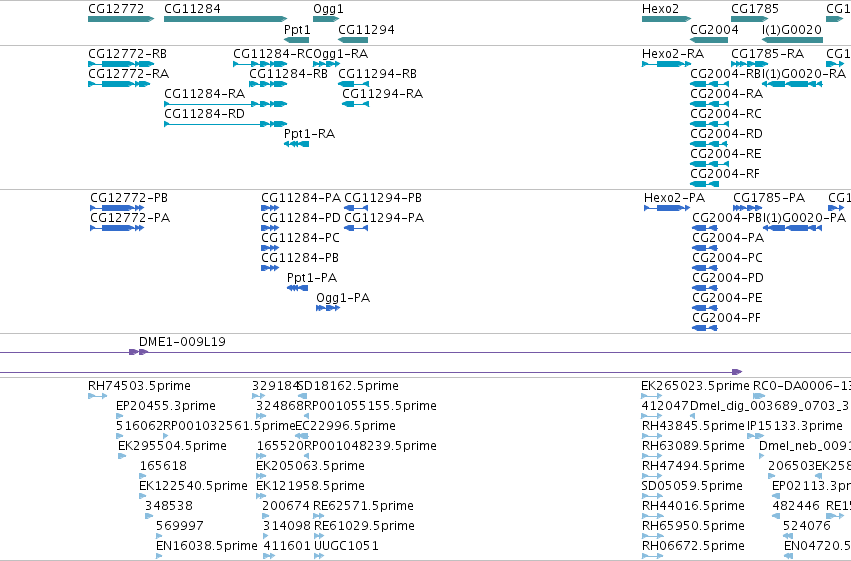
Task: Click protein CG2004-PC
Action: (704, 269)
